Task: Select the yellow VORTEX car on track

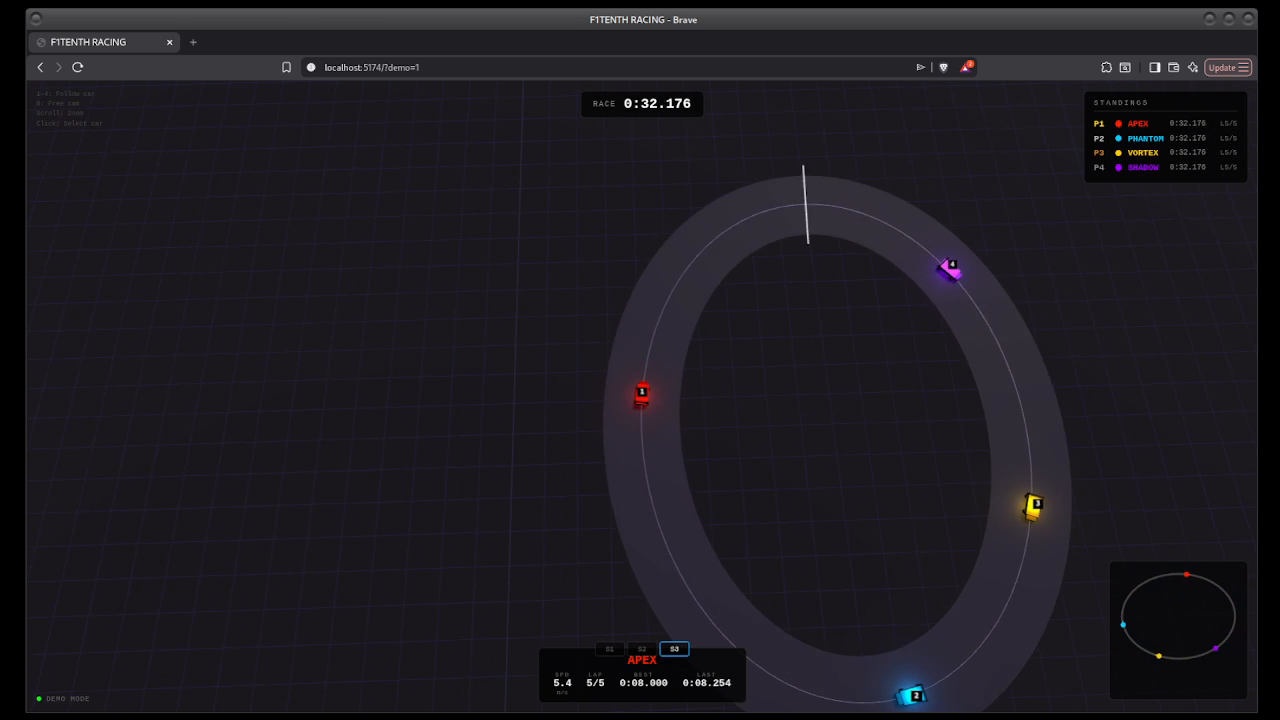Action: (x=1031, y=506)
